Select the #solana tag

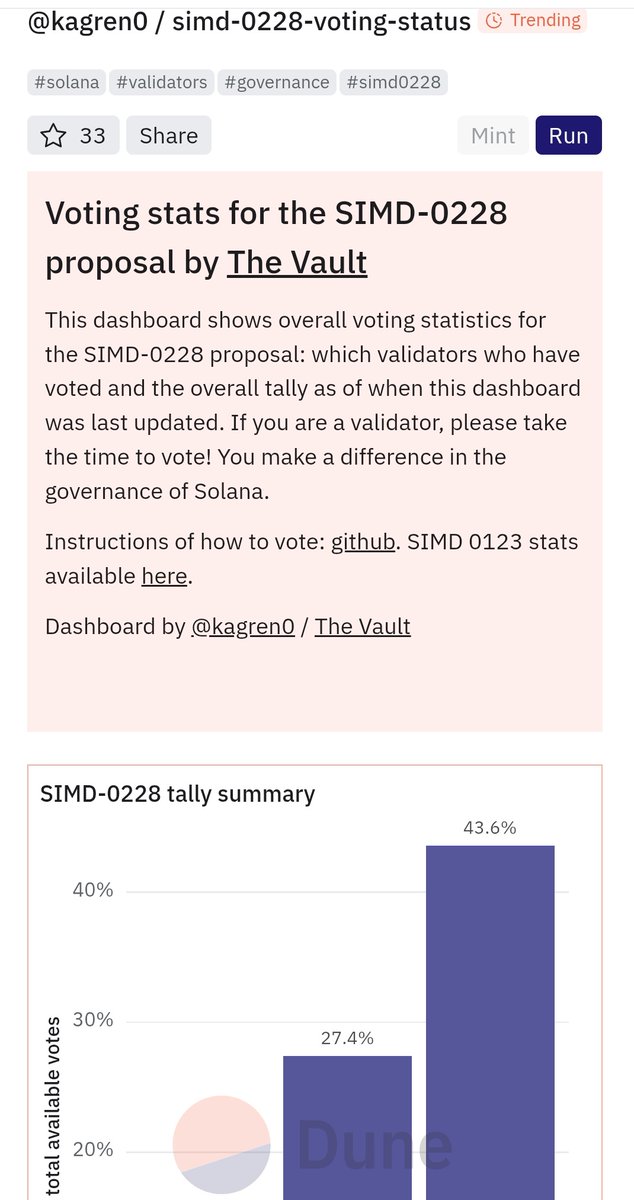point(67,82)
